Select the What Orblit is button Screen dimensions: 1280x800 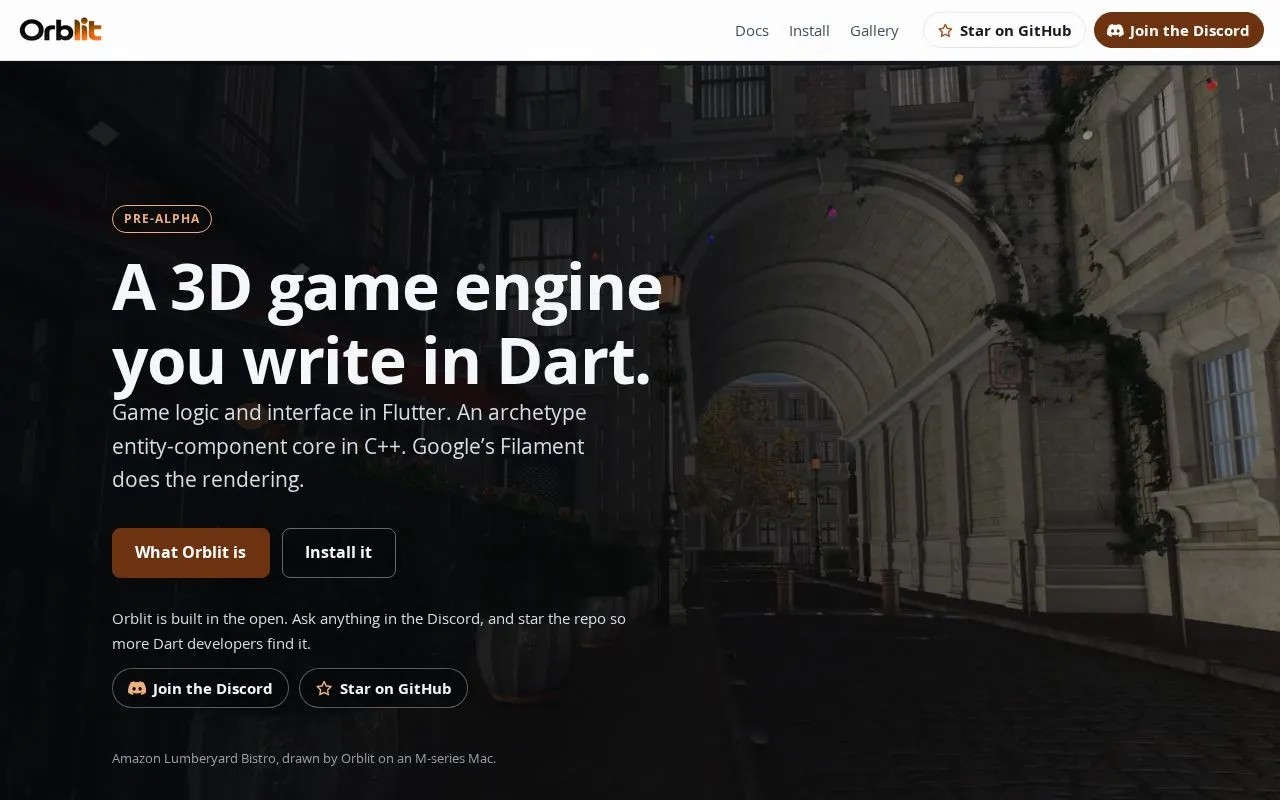191,553
